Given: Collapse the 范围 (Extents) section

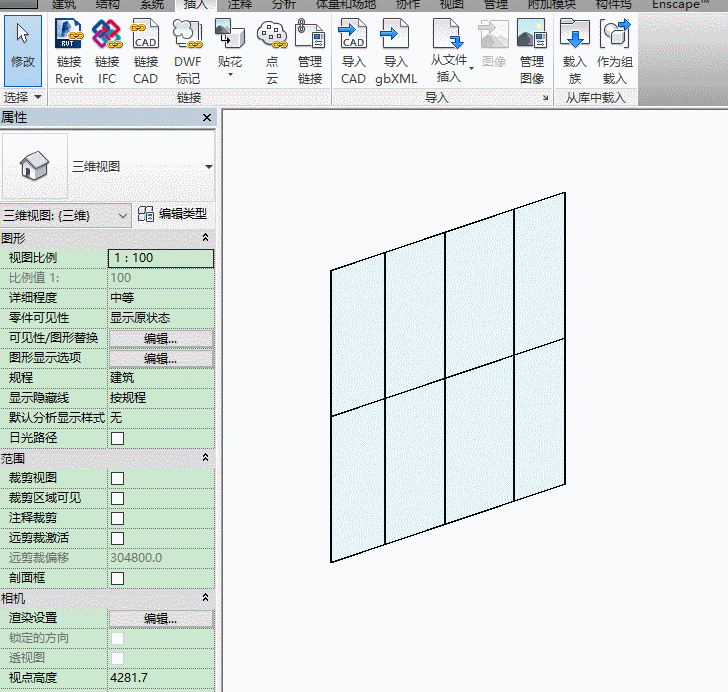Looking at the screenshot, I should [205, 458].
